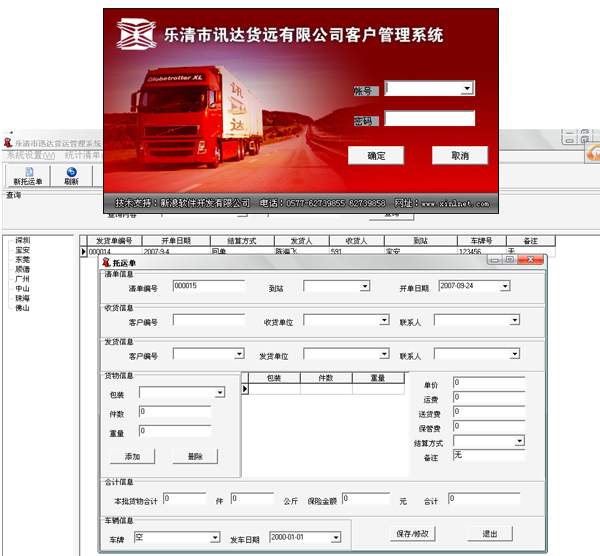The height and width of the screenshot is (556, 600).
Task: Click the 删除 button
Action: tap(194, 456)
